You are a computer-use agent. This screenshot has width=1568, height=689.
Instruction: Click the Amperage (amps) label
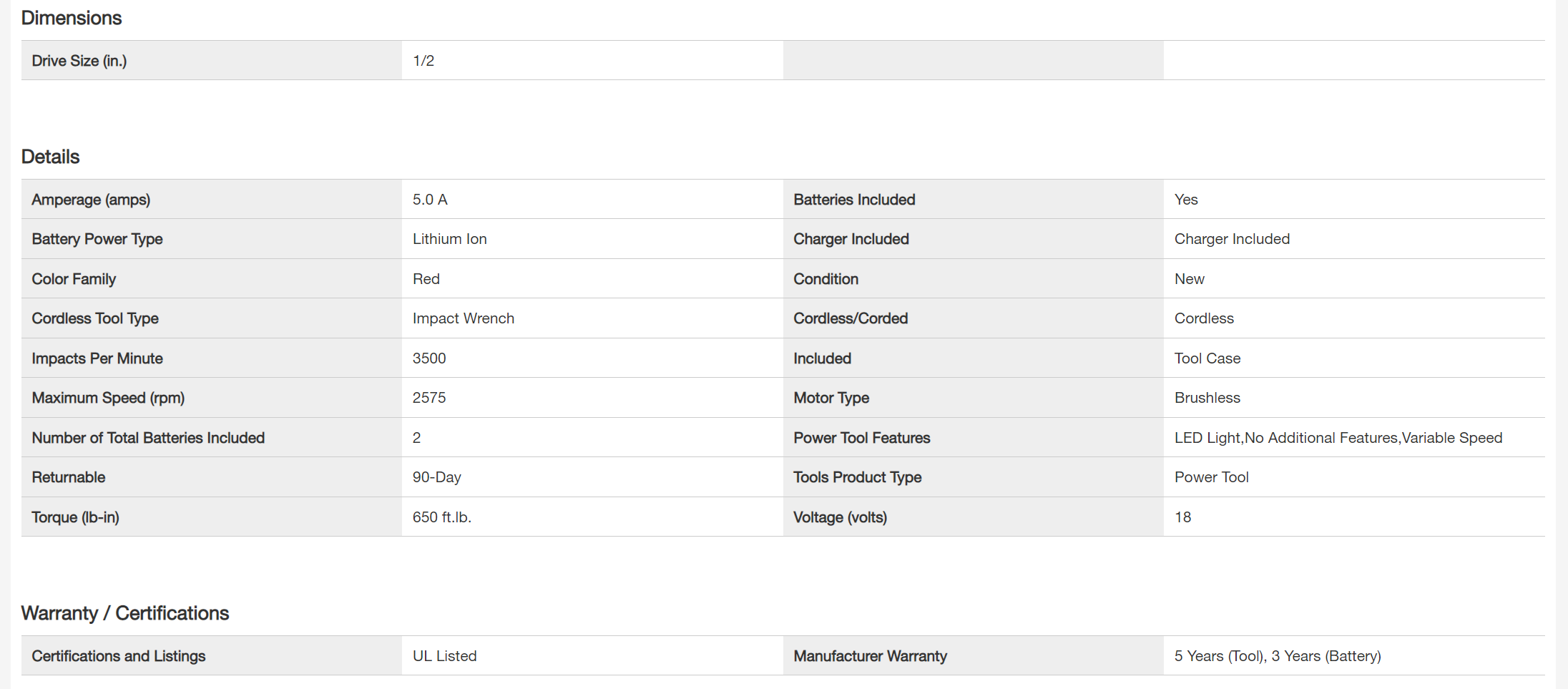pos(91,200)
